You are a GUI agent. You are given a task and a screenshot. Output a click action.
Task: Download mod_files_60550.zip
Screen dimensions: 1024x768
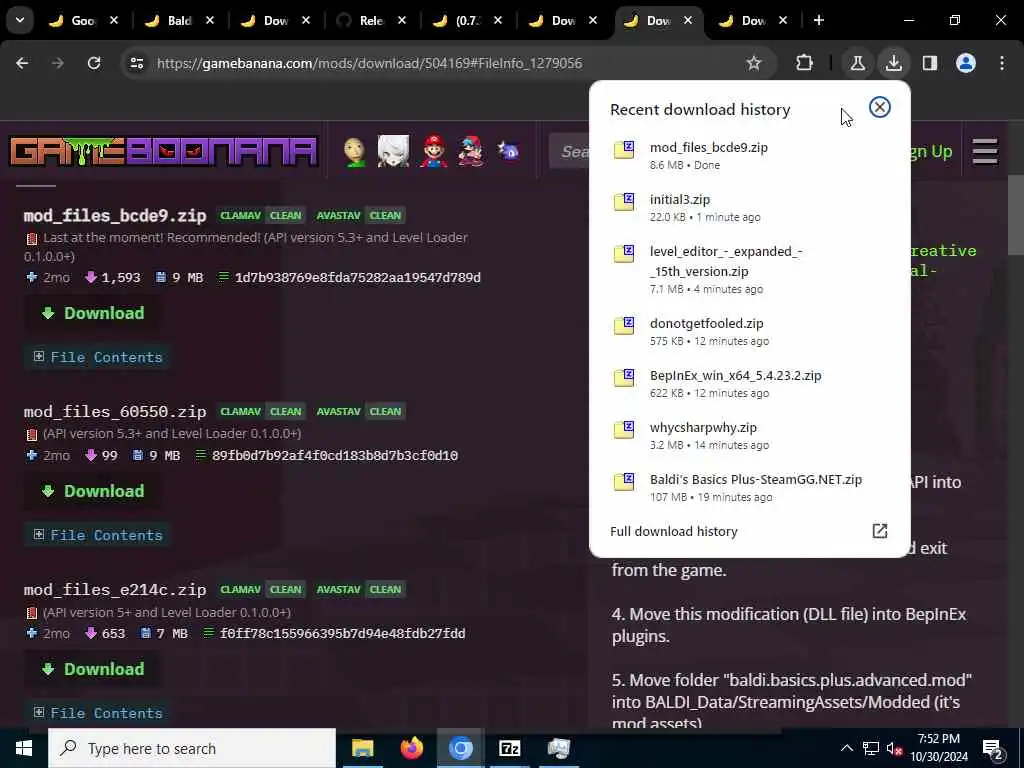pos(93,491)
